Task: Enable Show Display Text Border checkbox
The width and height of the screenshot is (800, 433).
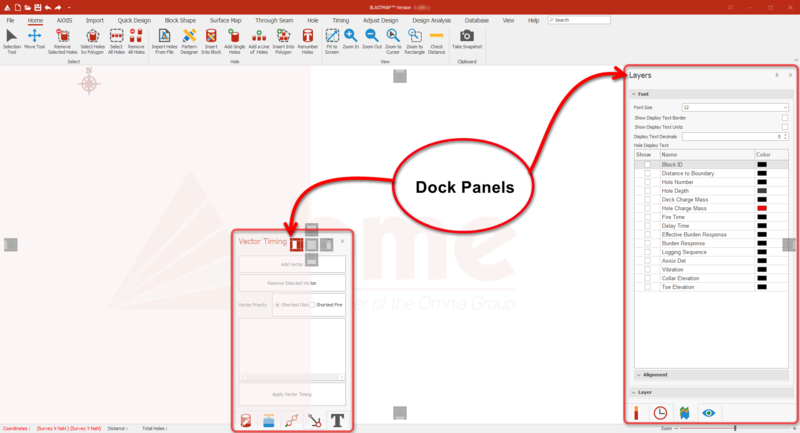Action: (785, 118)
